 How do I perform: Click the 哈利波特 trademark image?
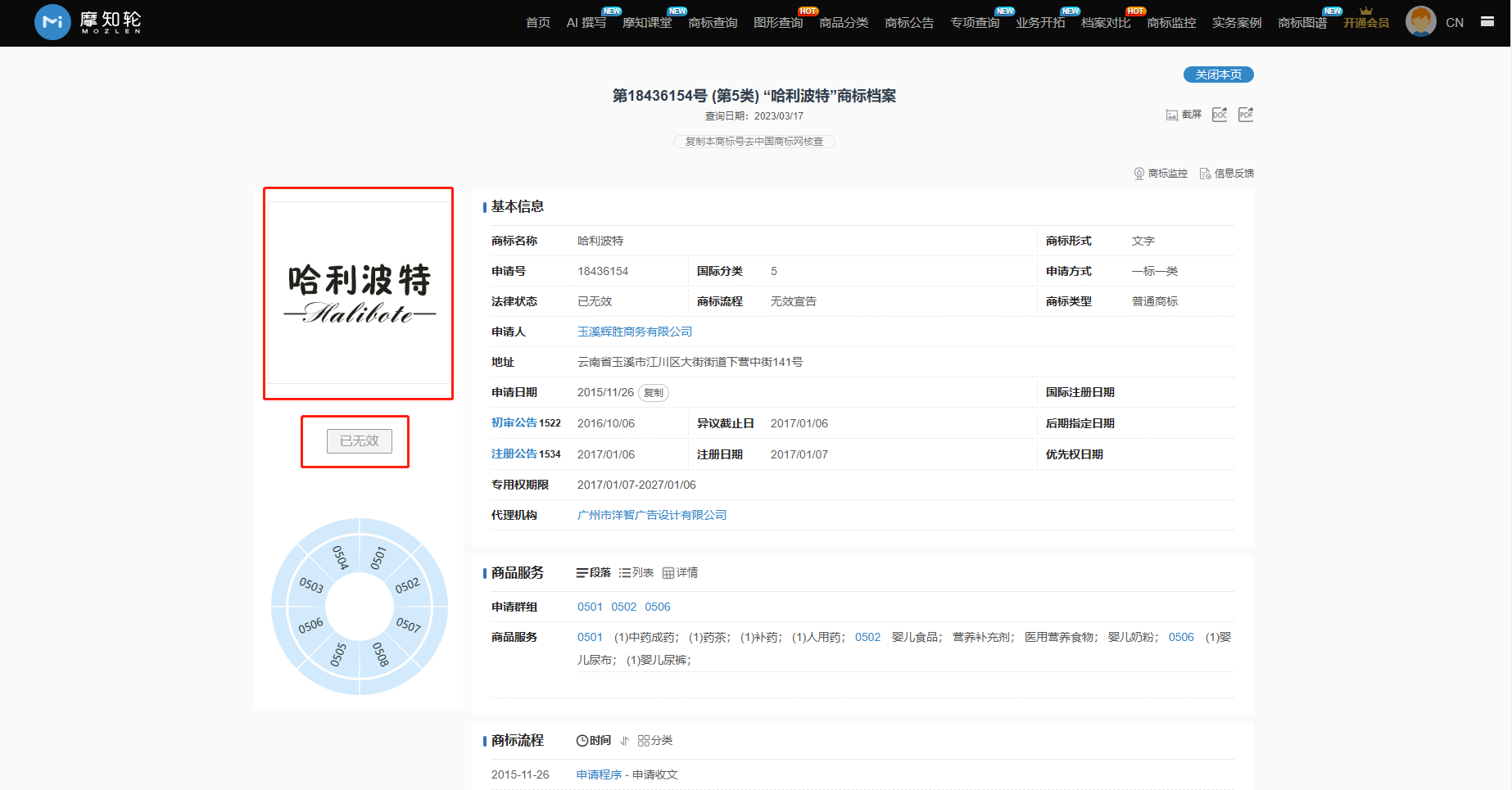359,293
